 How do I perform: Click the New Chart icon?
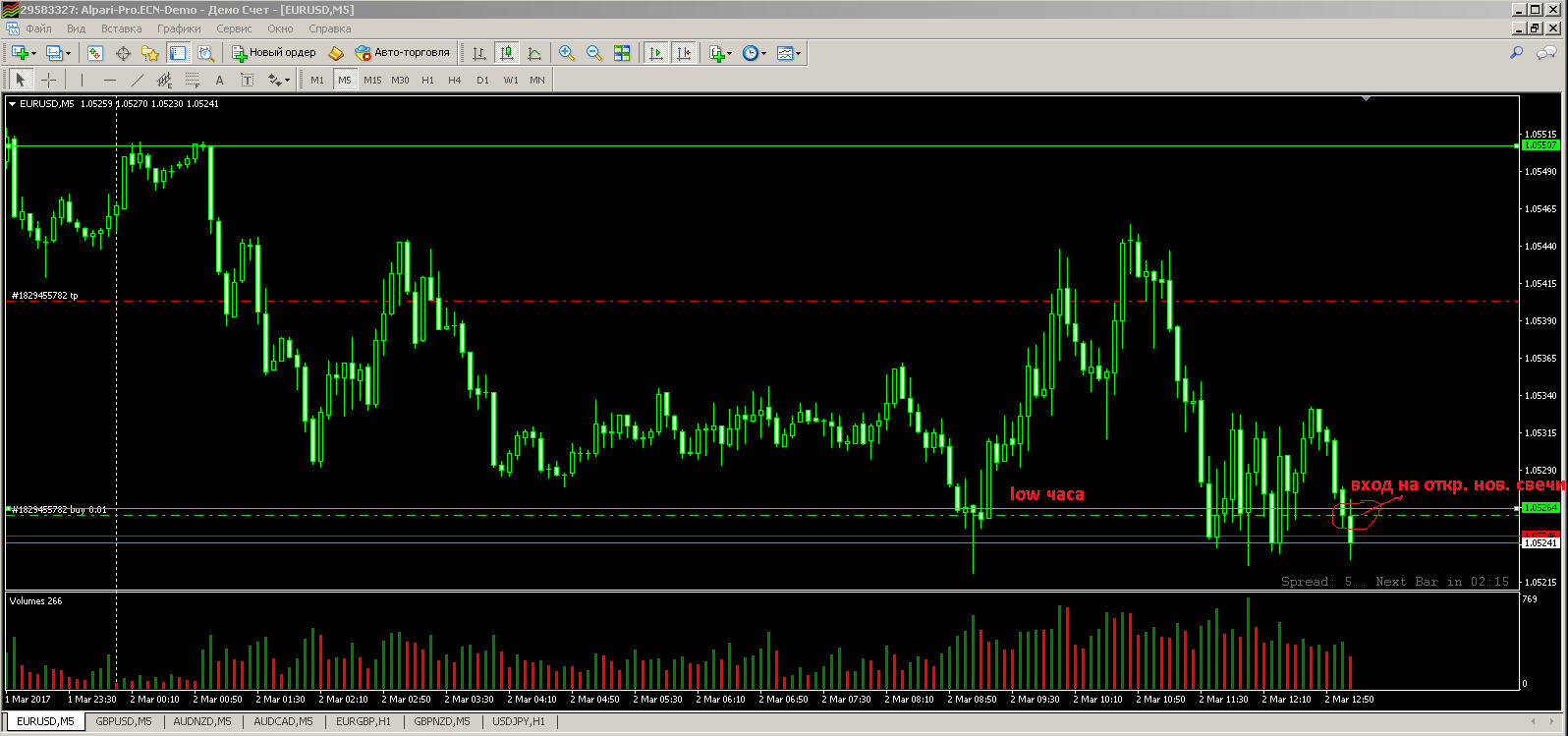tap(19, 53)
